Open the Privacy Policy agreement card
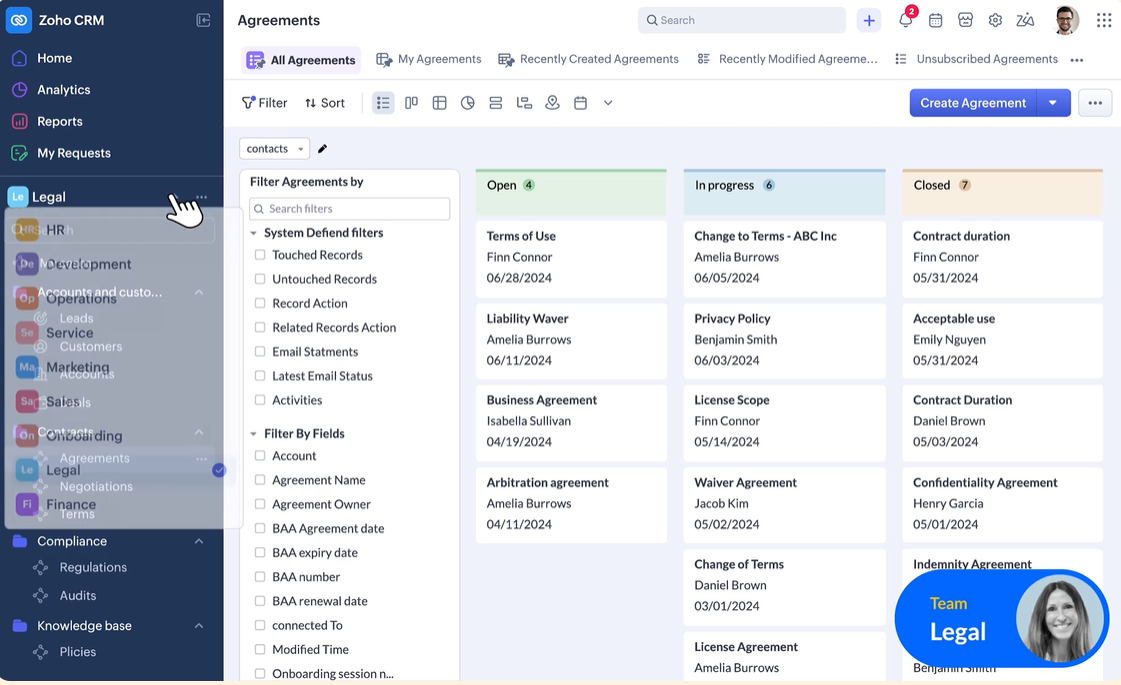 pos(784,340)
